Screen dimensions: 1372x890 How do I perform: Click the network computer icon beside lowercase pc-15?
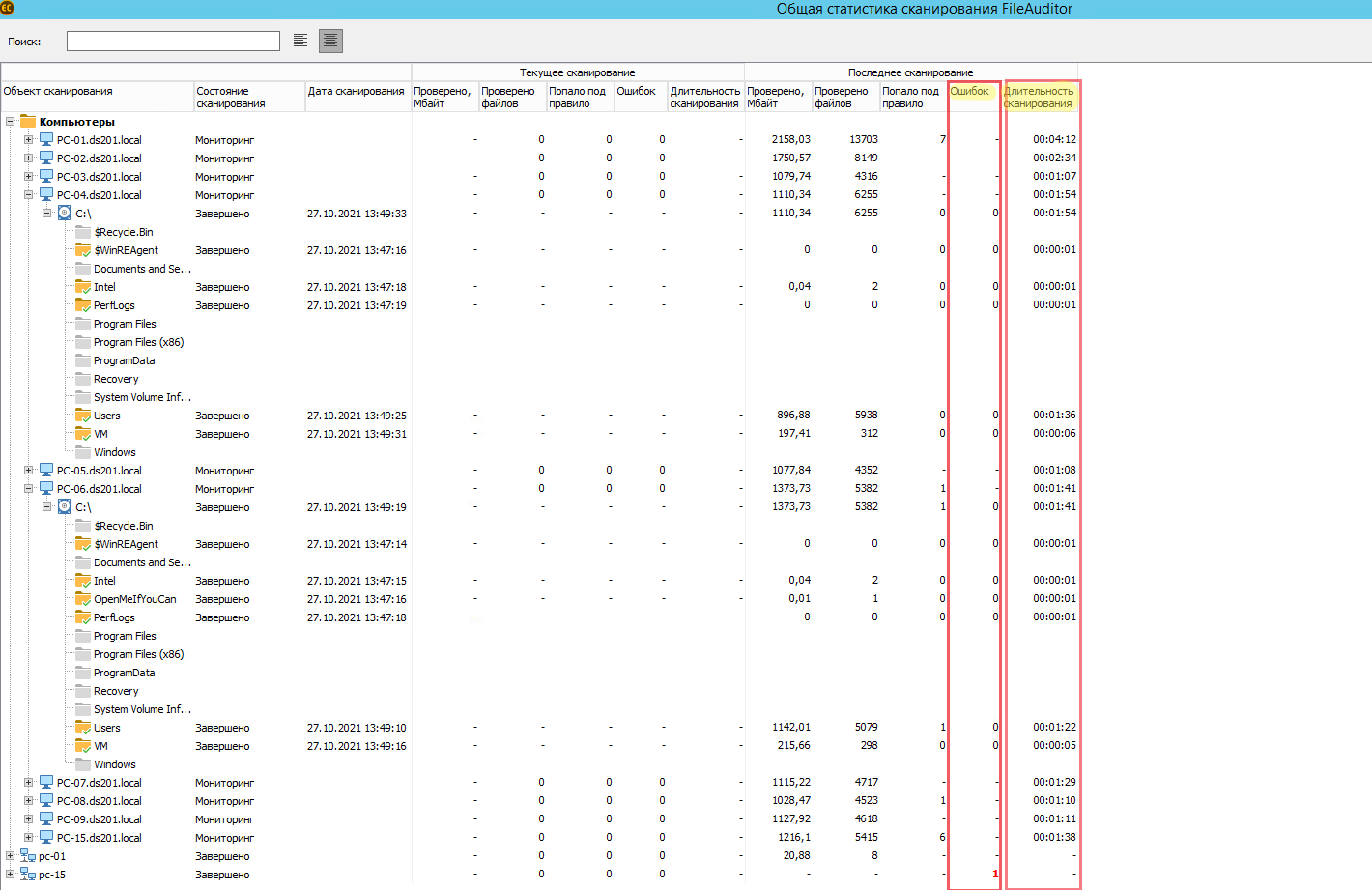point(28,875)
